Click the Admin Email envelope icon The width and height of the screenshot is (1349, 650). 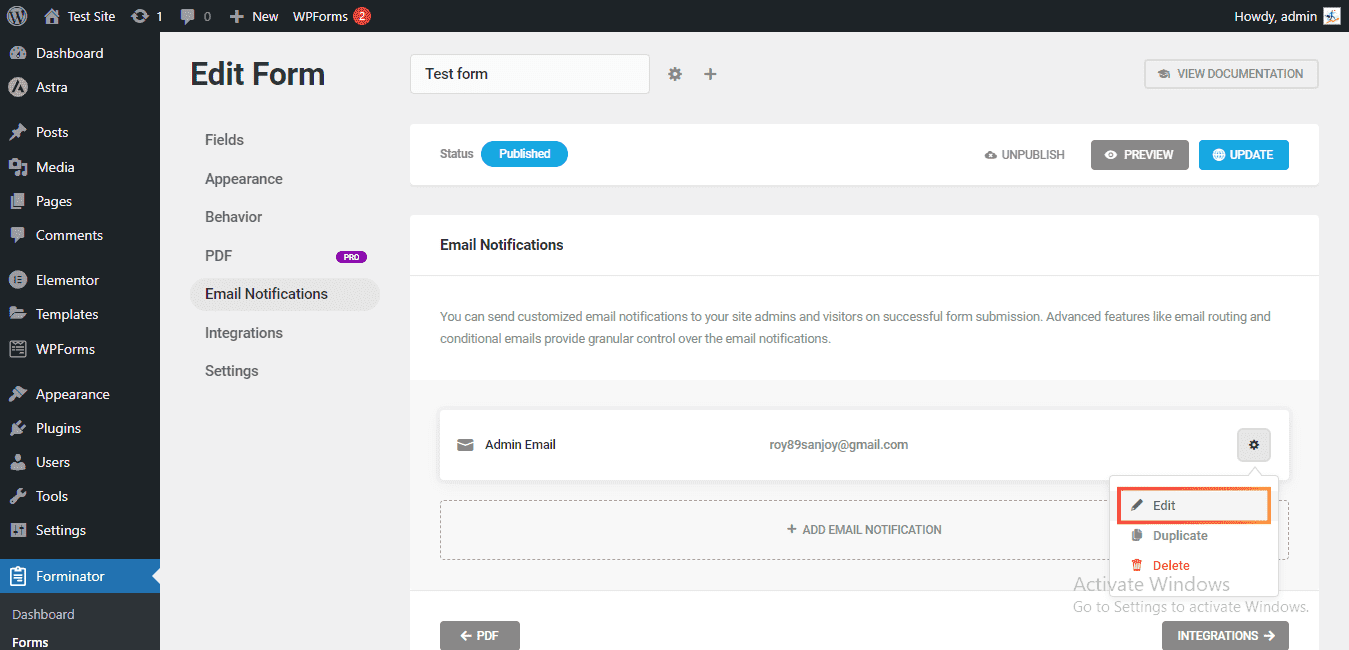pos(465,445)
